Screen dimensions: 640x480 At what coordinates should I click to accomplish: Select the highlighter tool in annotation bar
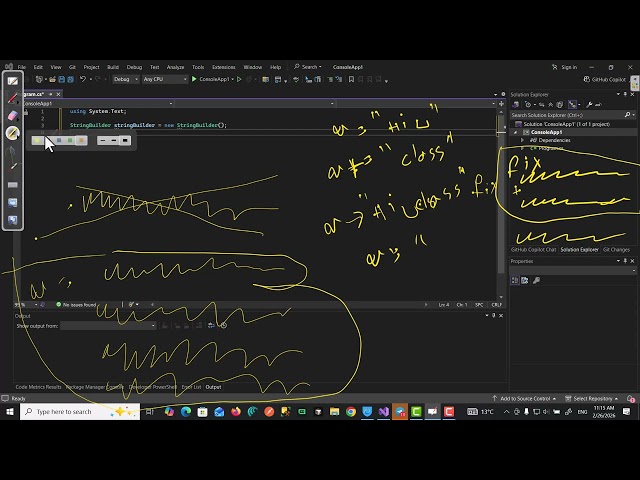pyautogui.click(x=13, y=133)
